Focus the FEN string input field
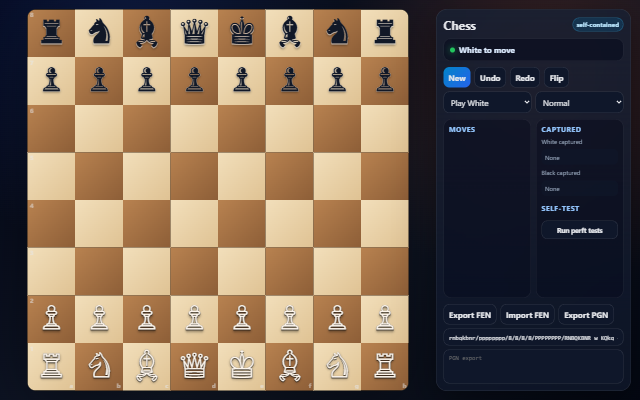Screen dimensions: 640x400 tap(533, 338)
